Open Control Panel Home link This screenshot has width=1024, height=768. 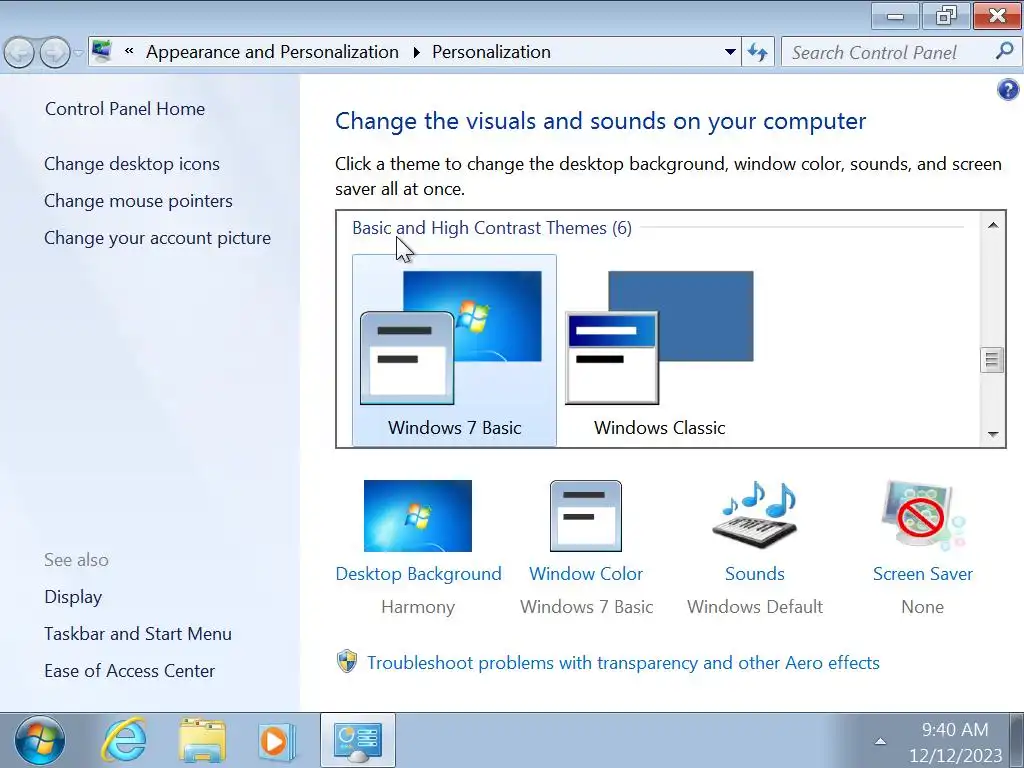125,108
